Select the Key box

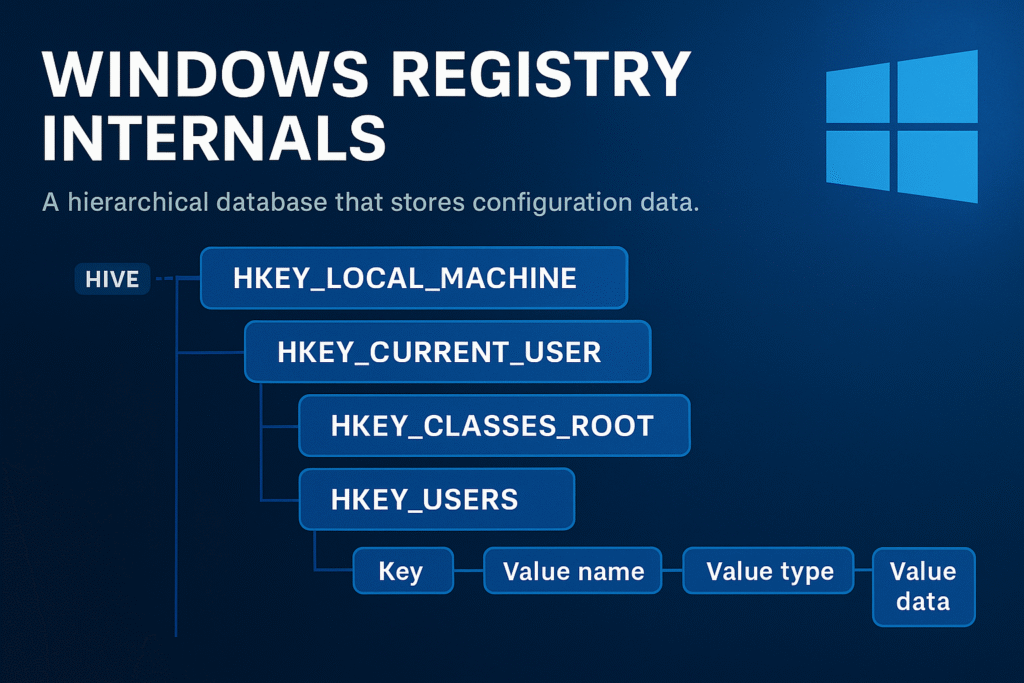(x=403, y=571)
